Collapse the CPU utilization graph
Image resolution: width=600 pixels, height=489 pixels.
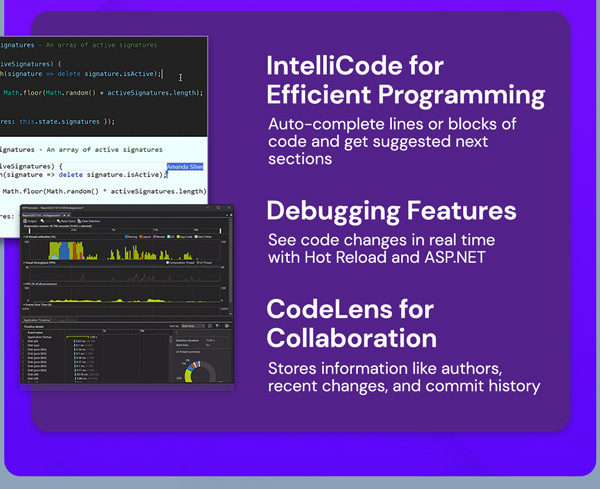(x=24, y=284)
